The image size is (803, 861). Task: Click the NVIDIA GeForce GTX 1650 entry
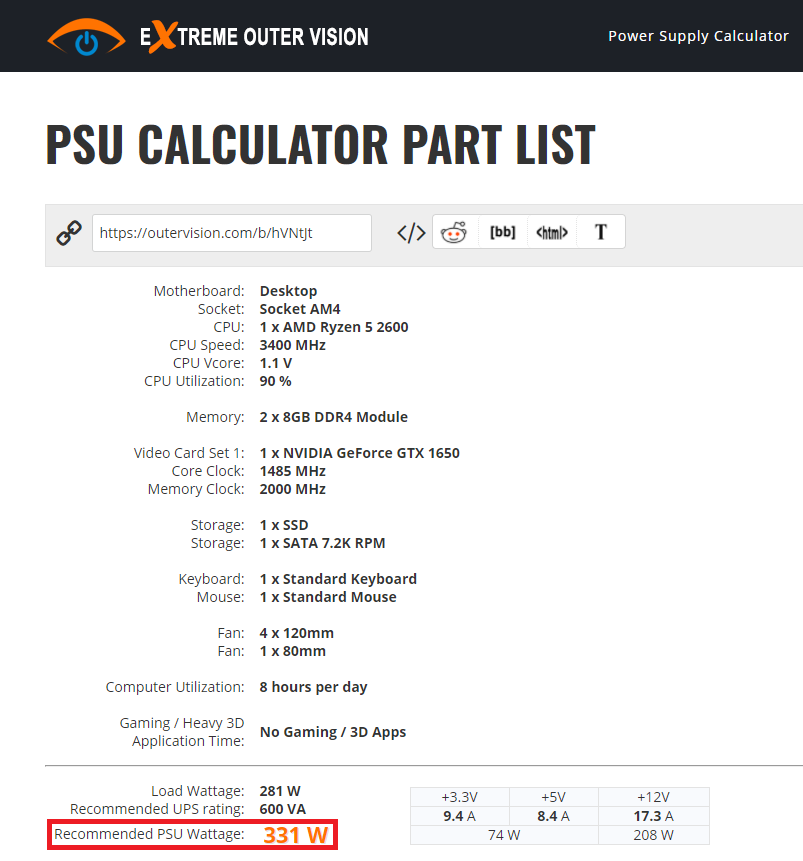pyautogui.click(x=360, y=453)
